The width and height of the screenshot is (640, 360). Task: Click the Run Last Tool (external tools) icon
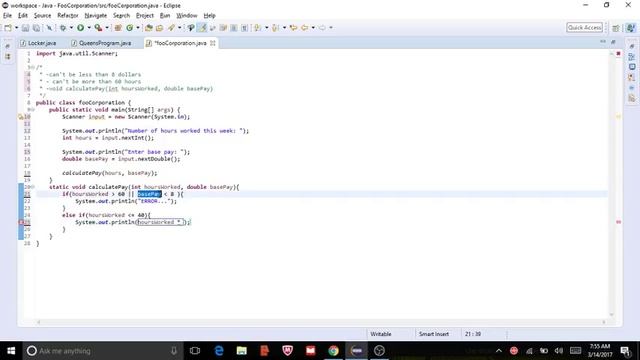pos(98,28)
